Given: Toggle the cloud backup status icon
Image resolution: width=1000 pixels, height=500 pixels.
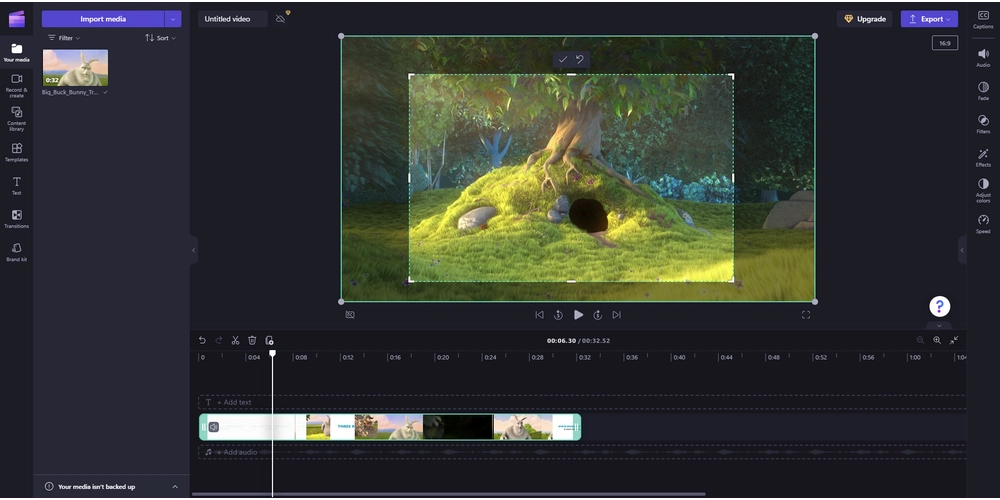Looking at the screenshot, I should pos(281,19).
